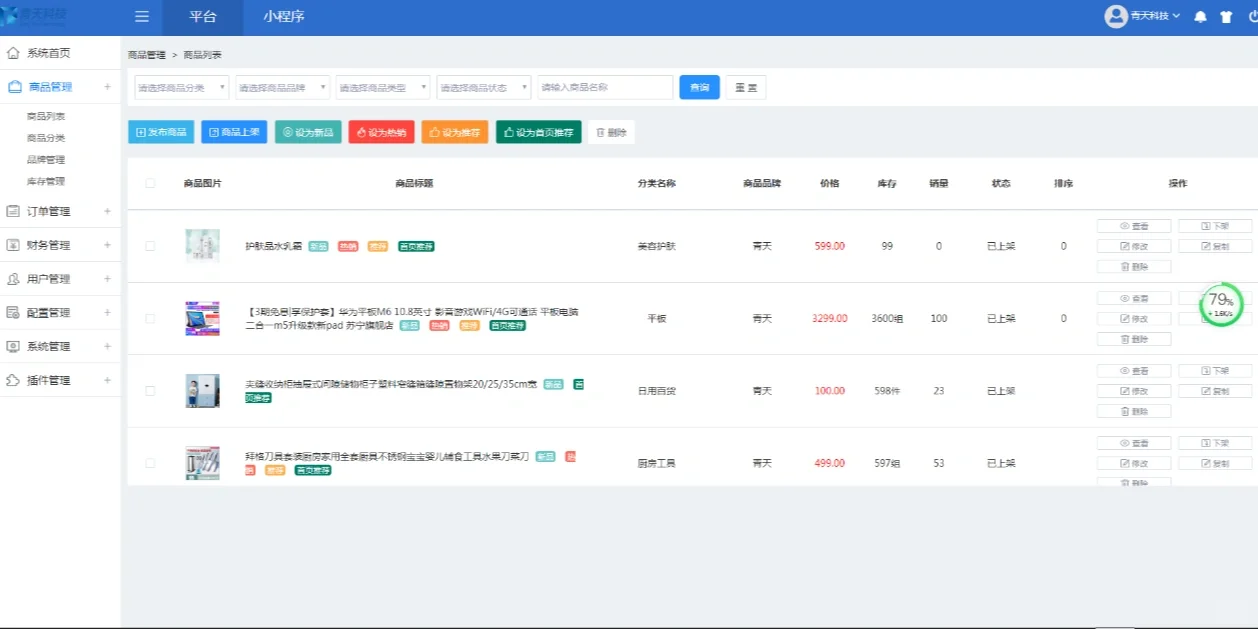
Task: Click the 订单管理 sidebar icon
Action: point(13,211)
